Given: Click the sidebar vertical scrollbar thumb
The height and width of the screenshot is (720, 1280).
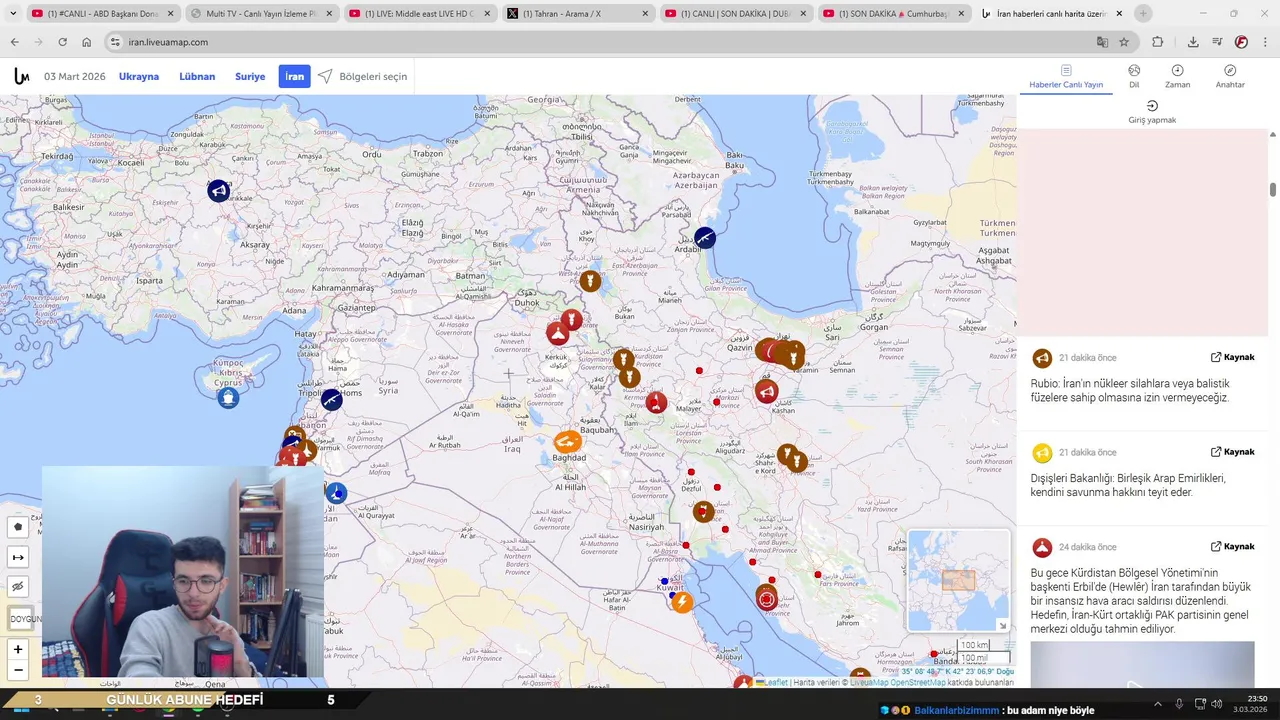Looking at the screenshot, I should click(1273, 190).
